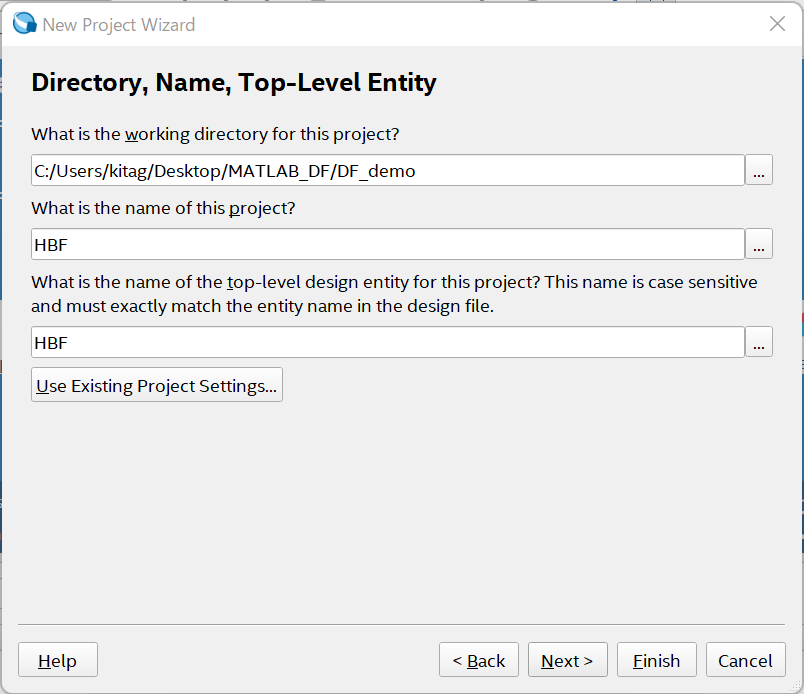This screenshot has width=804, height=694.
Task: Browse for the working directory folder
Action: click(759, 170)
